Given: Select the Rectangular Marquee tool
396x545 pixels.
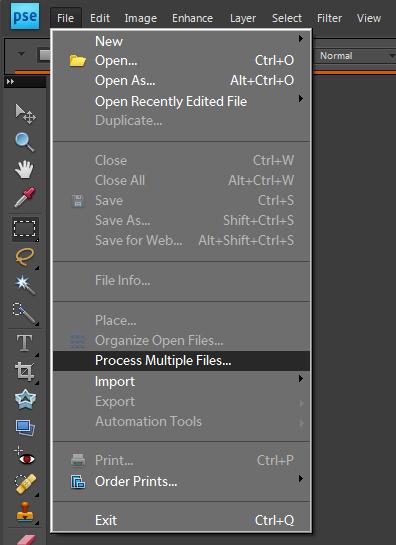Looking at the screenshot, I should [25, 229].
